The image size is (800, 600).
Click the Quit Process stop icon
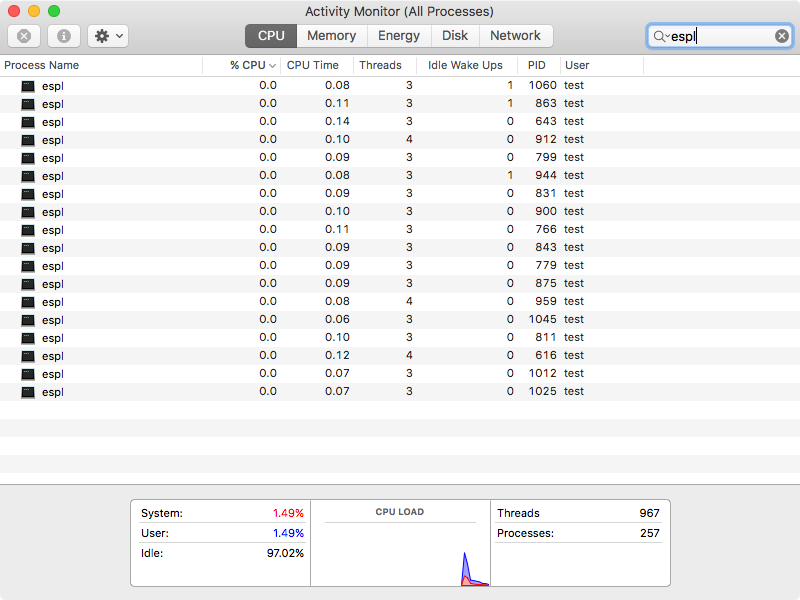point(24,36)
